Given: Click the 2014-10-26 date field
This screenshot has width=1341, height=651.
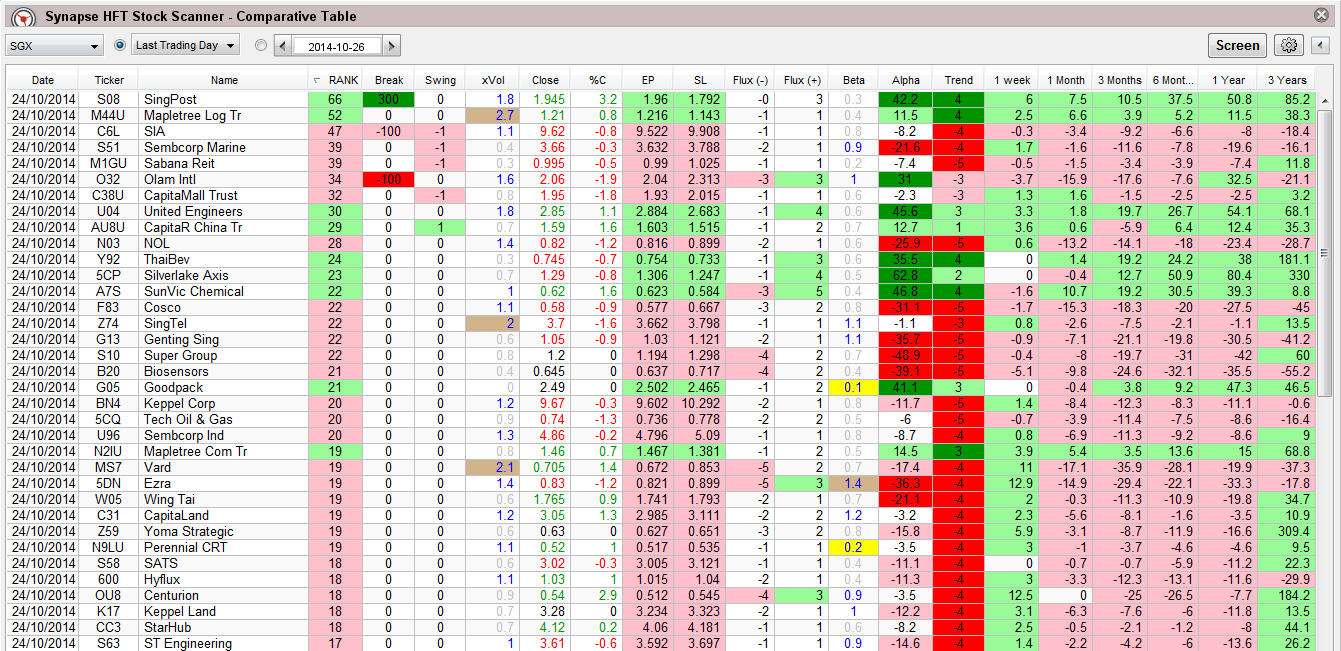Looking at the screenshot, I should pos(336,46).
